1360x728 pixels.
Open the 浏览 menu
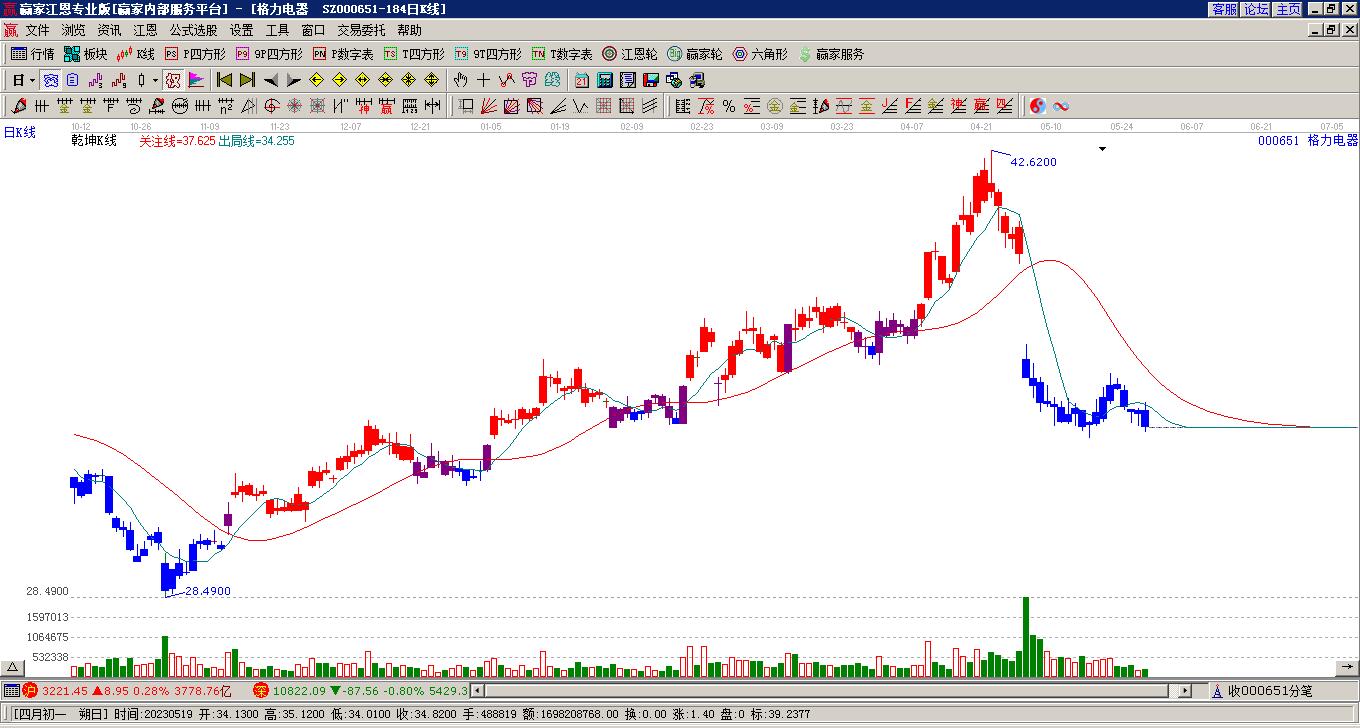pos(73,30)
